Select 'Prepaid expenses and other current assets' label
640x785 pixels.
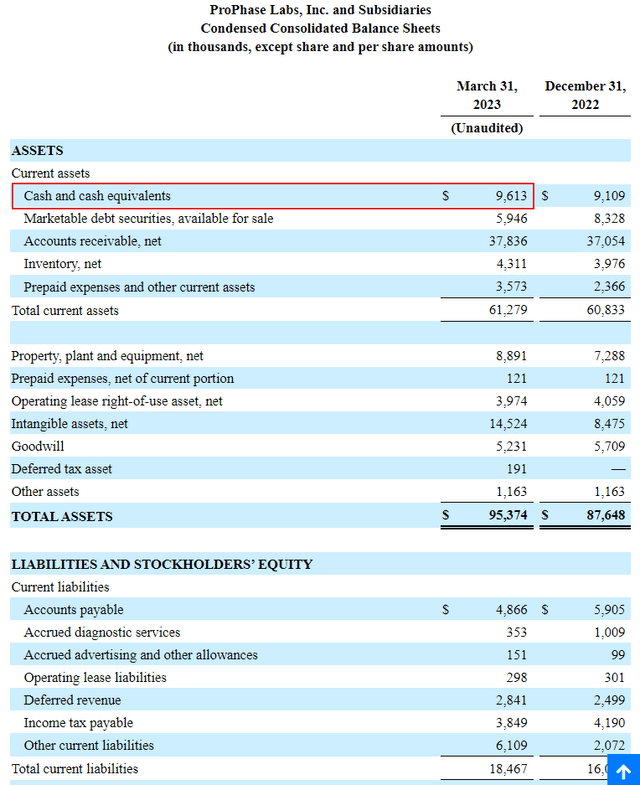pos(139,287)
